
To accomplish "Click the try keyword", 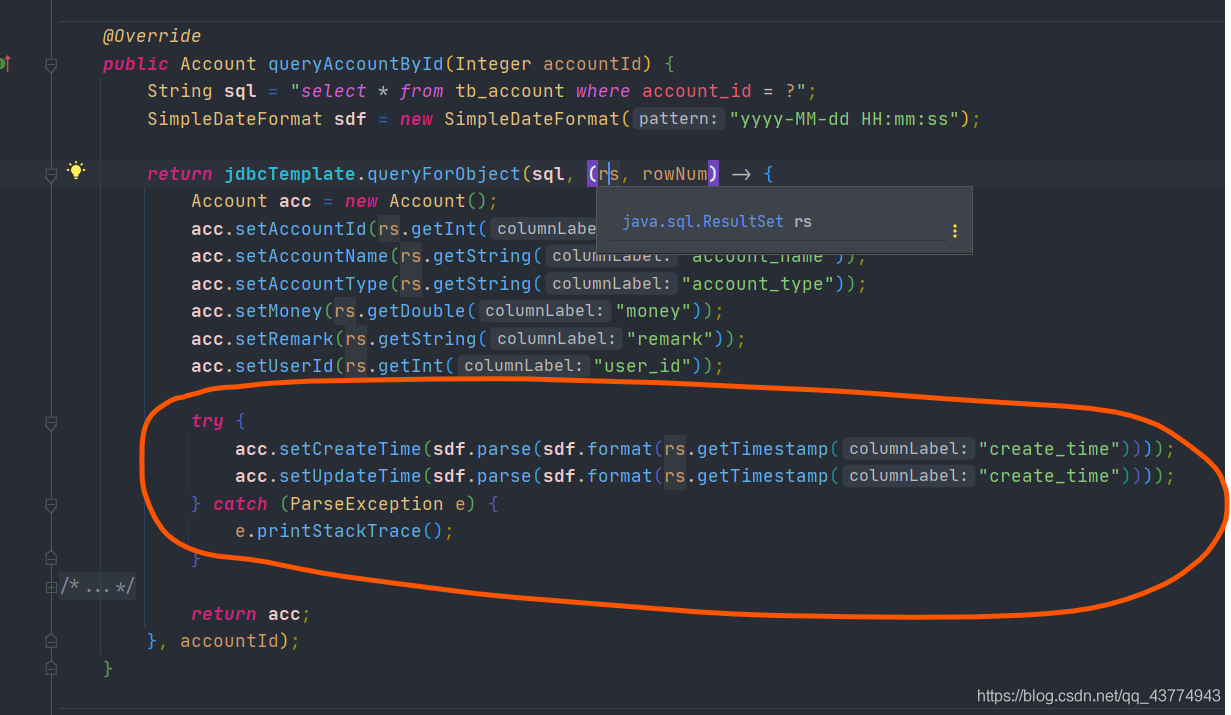I will tap(207, 421).
